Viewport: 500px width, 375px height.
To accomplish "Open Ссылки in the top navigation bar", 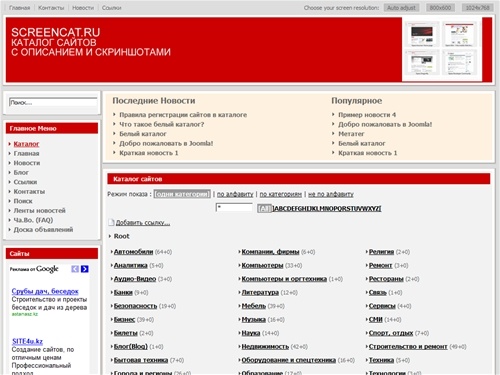I will 112,8.
